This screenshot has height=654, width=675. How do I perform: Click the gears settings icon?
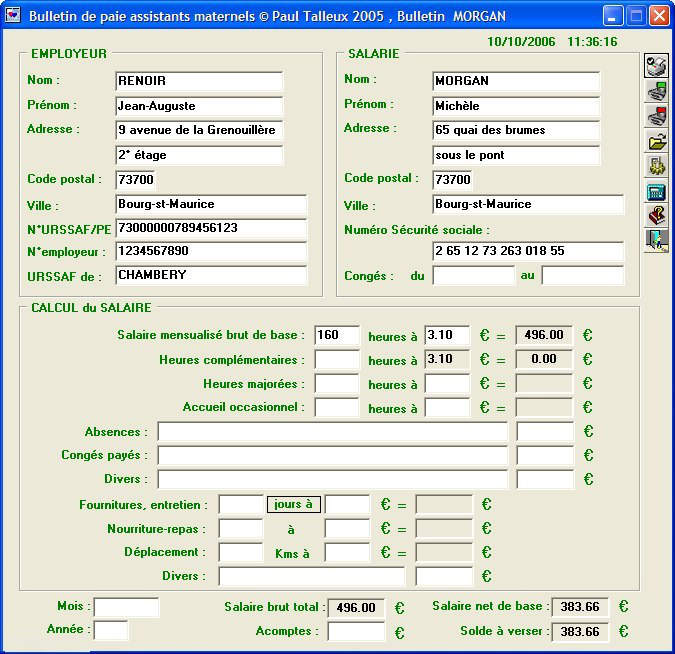point(656,165)
